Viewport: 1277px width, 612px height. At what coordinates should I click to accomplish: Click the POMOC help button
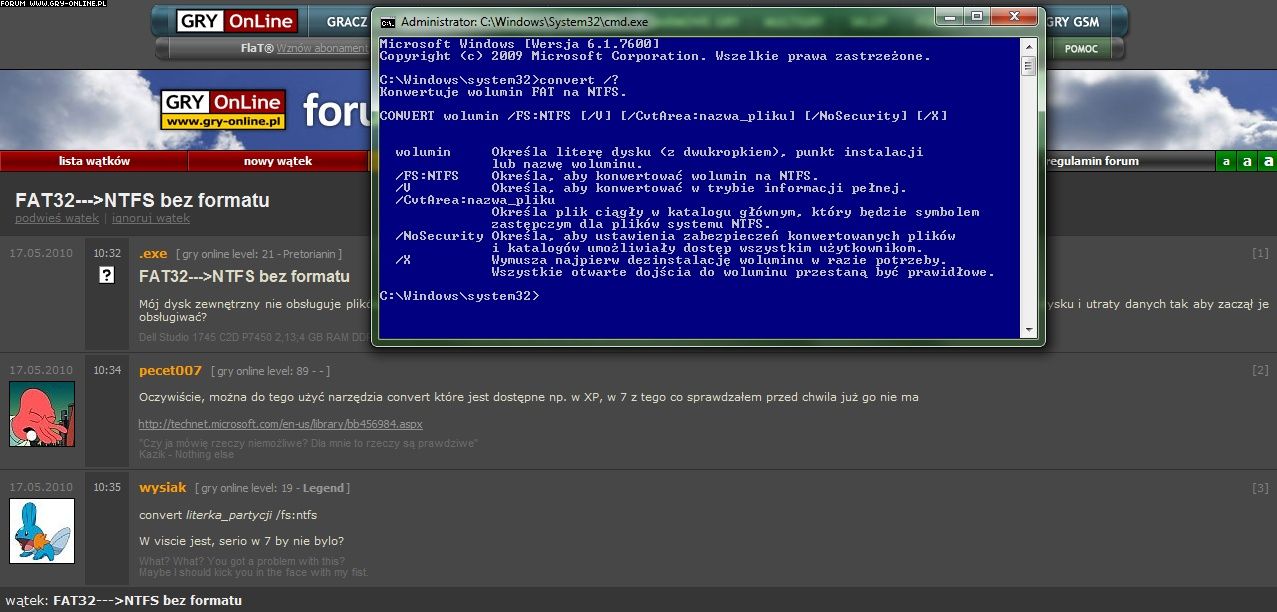pos(1081,49)
